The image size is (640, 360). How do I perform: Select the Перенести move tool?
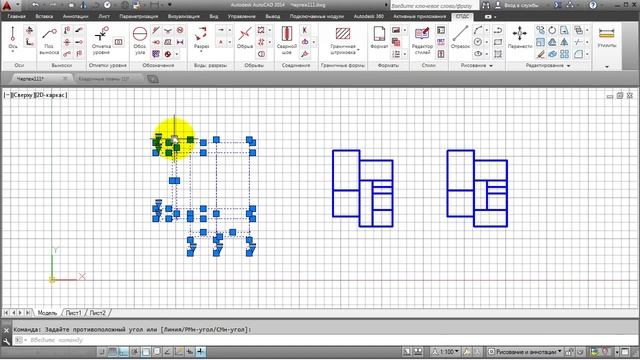pos(520,38)
